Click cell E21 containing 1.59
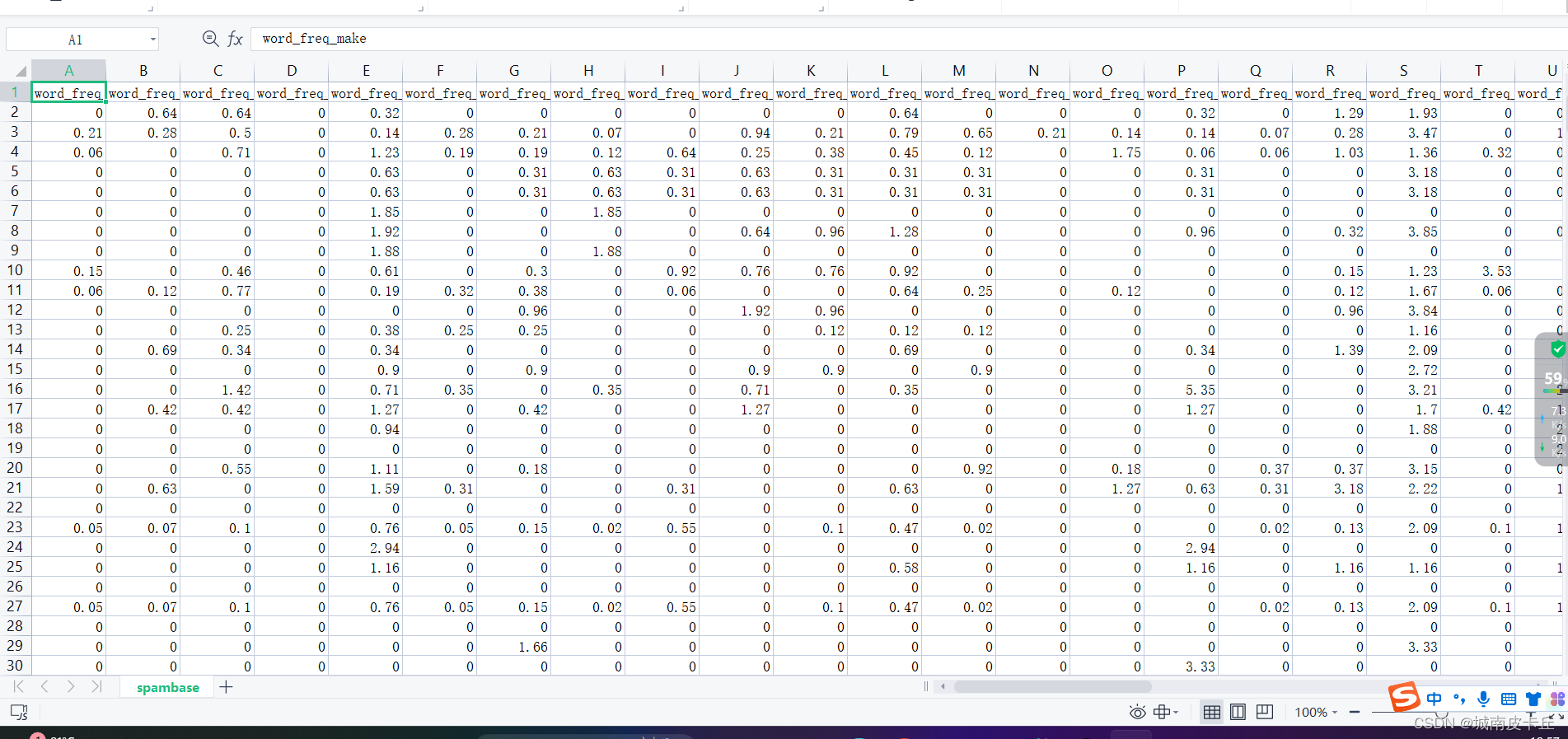Image resolution: width=1568 pixels, height=739 pixels. pos(366,489)
